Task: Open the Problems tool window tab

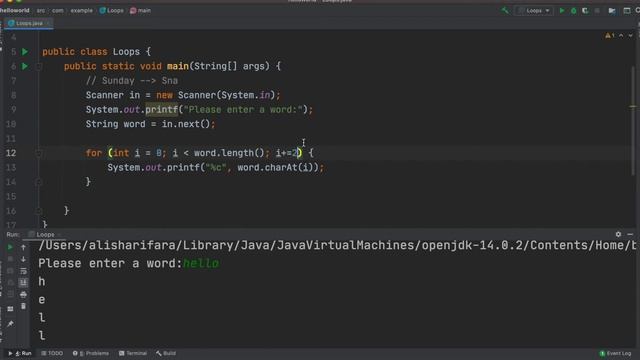Action: (x=91, y=353)
